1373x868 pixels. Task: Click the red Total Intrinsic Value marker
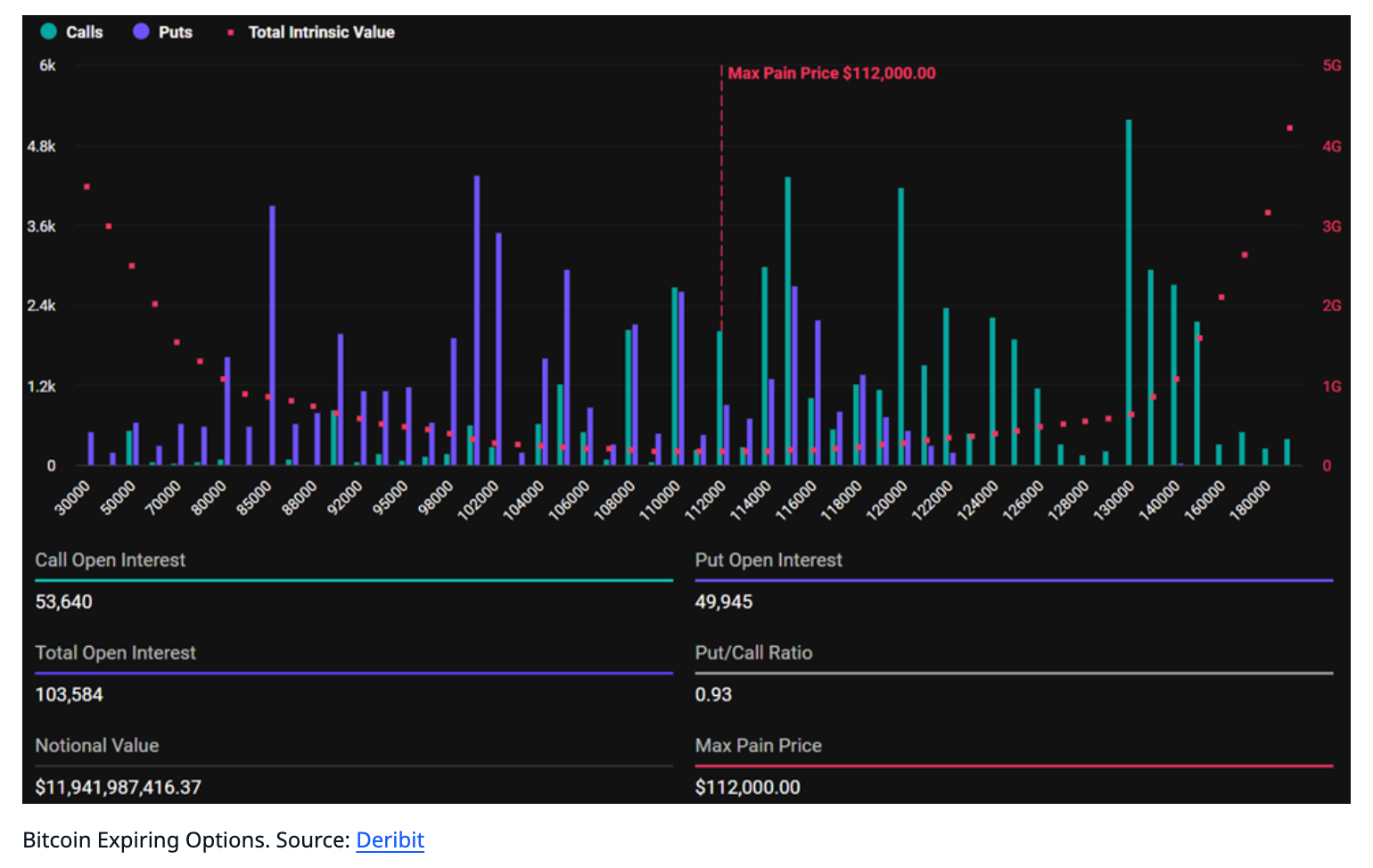pyautogui.click(x=231, y=33)
